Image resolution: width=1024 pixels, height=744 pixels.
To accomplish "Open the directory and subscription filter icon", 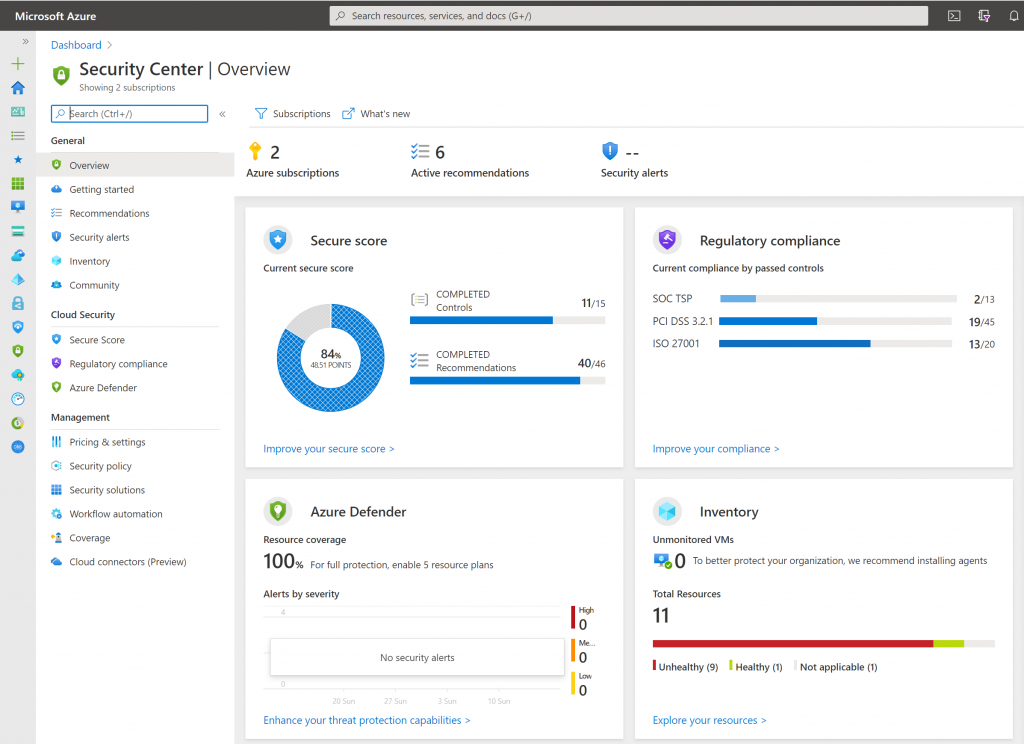I will [x=984, y=16].
